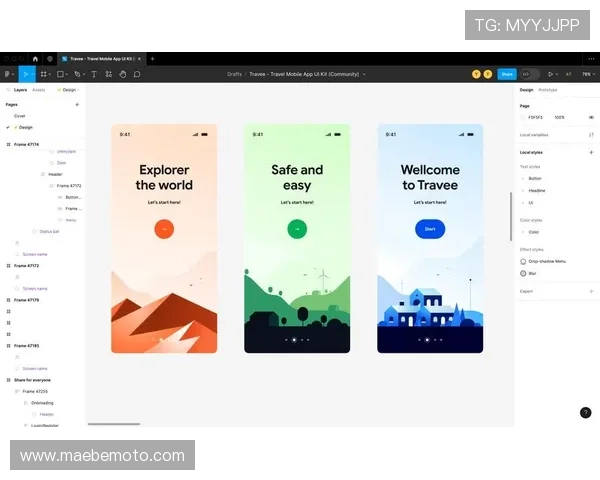Open the help question mark button

[x=585, y=412]
